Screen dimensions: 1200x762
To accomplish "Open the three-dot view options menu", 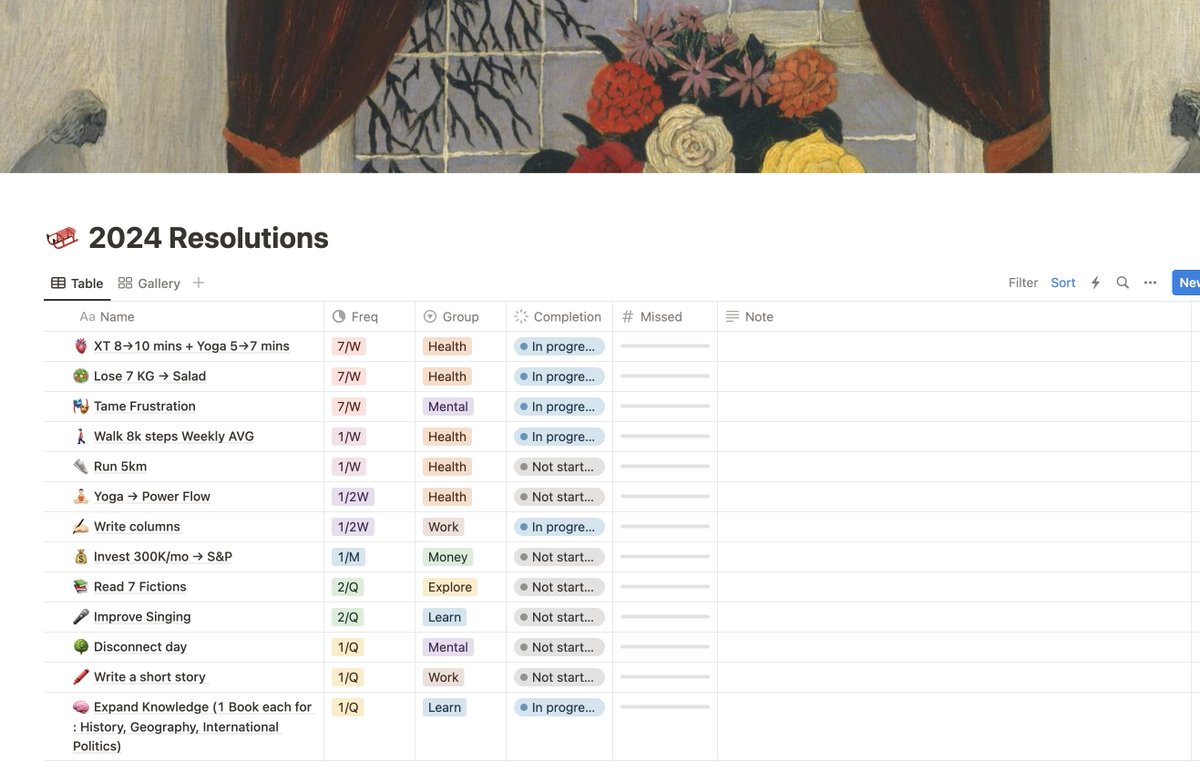I will click(x=1150, y=283).
